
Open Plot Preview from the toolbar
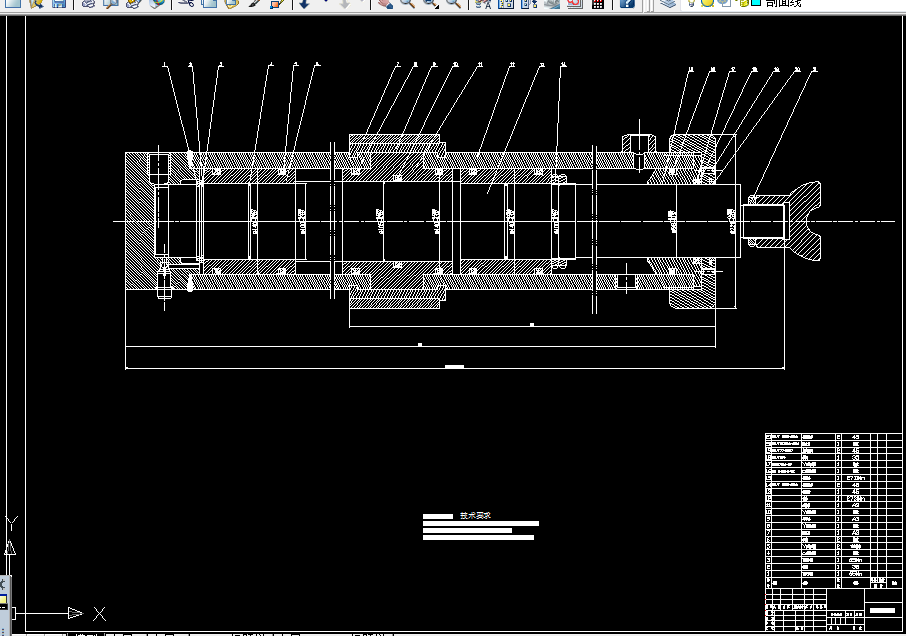(111, 3)
